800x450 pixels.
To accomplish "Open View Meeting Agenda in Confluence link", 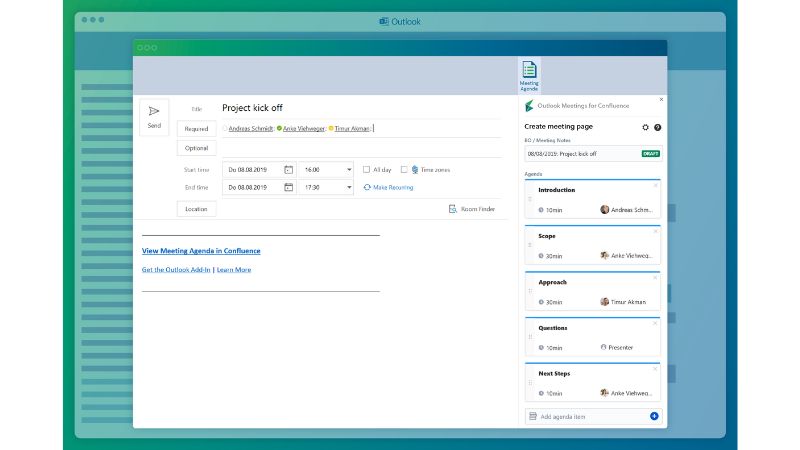I will click(x=201, y=251).
